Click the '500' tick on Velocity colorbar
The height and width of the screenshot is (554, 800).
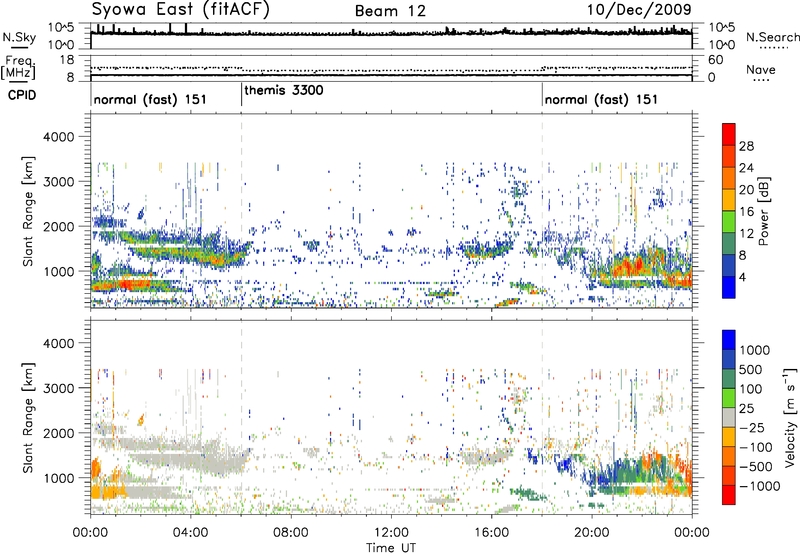click(x=751, y=370)
